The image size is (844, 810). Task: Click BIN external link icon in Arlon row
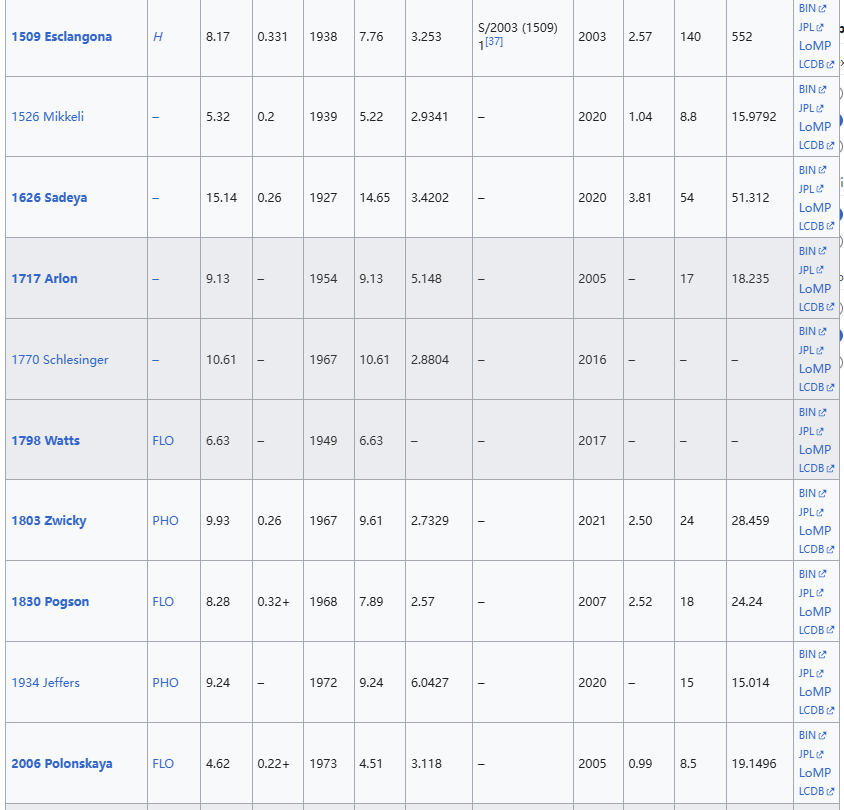point(822,251)
